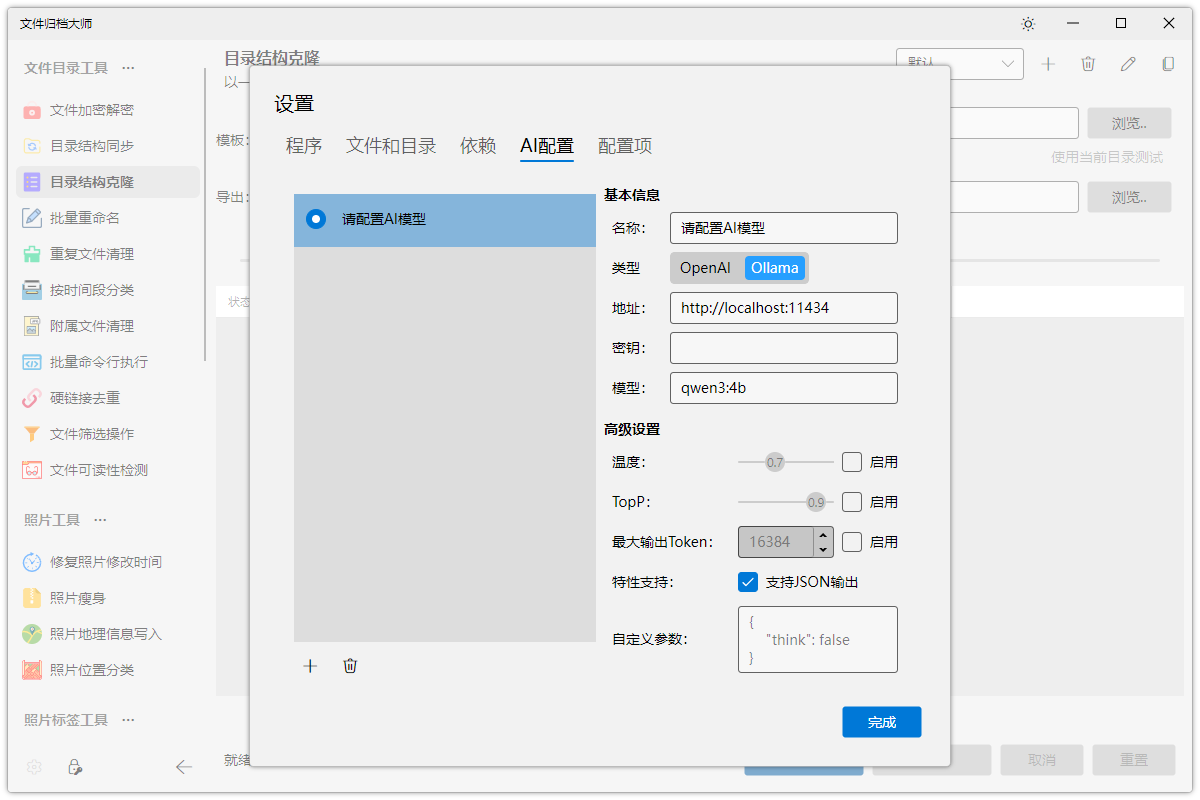Switch to the 配置项 tab

[x=624, y=145]
